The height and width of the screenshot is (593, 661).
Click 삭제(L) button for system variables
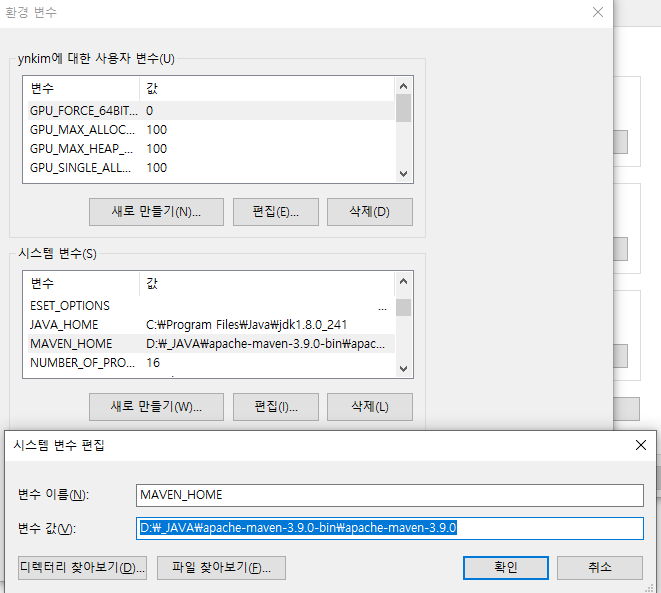point(370,407)
